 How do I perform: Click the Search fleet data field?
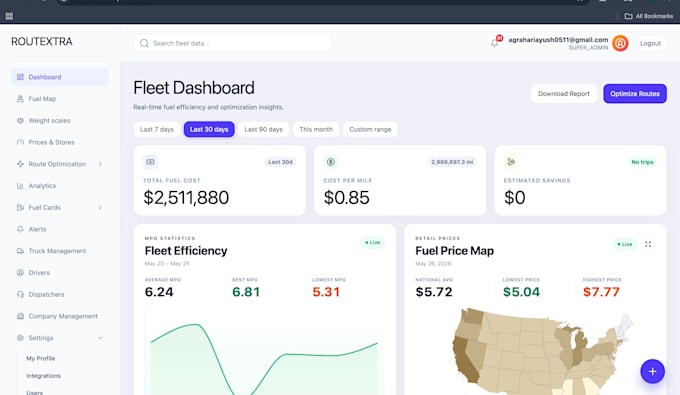pos(232,43)
